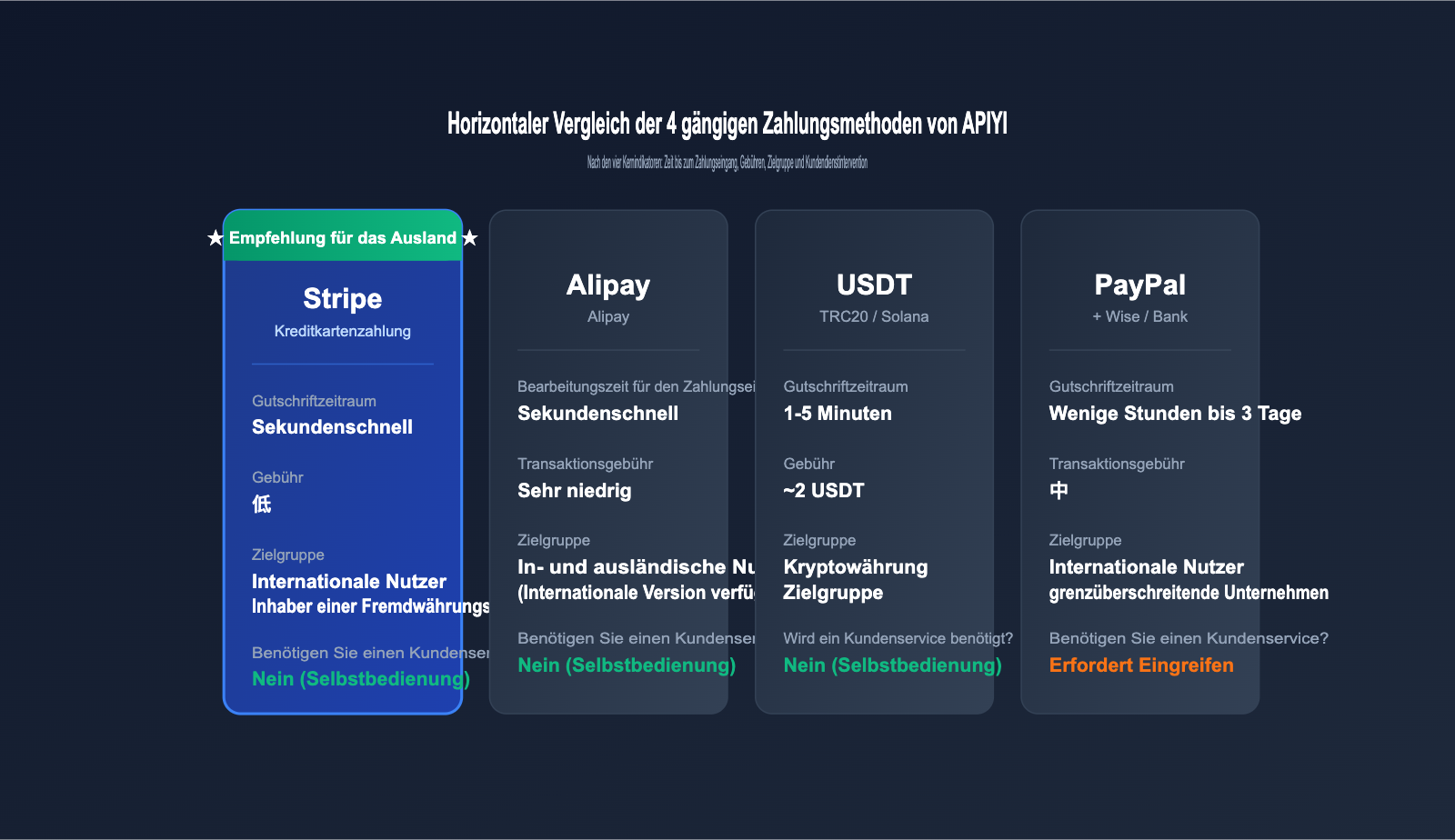Screen dimensions: 1455x840
Task: Click the star left of the Empfehlung badge
Action: click(216, 238)
